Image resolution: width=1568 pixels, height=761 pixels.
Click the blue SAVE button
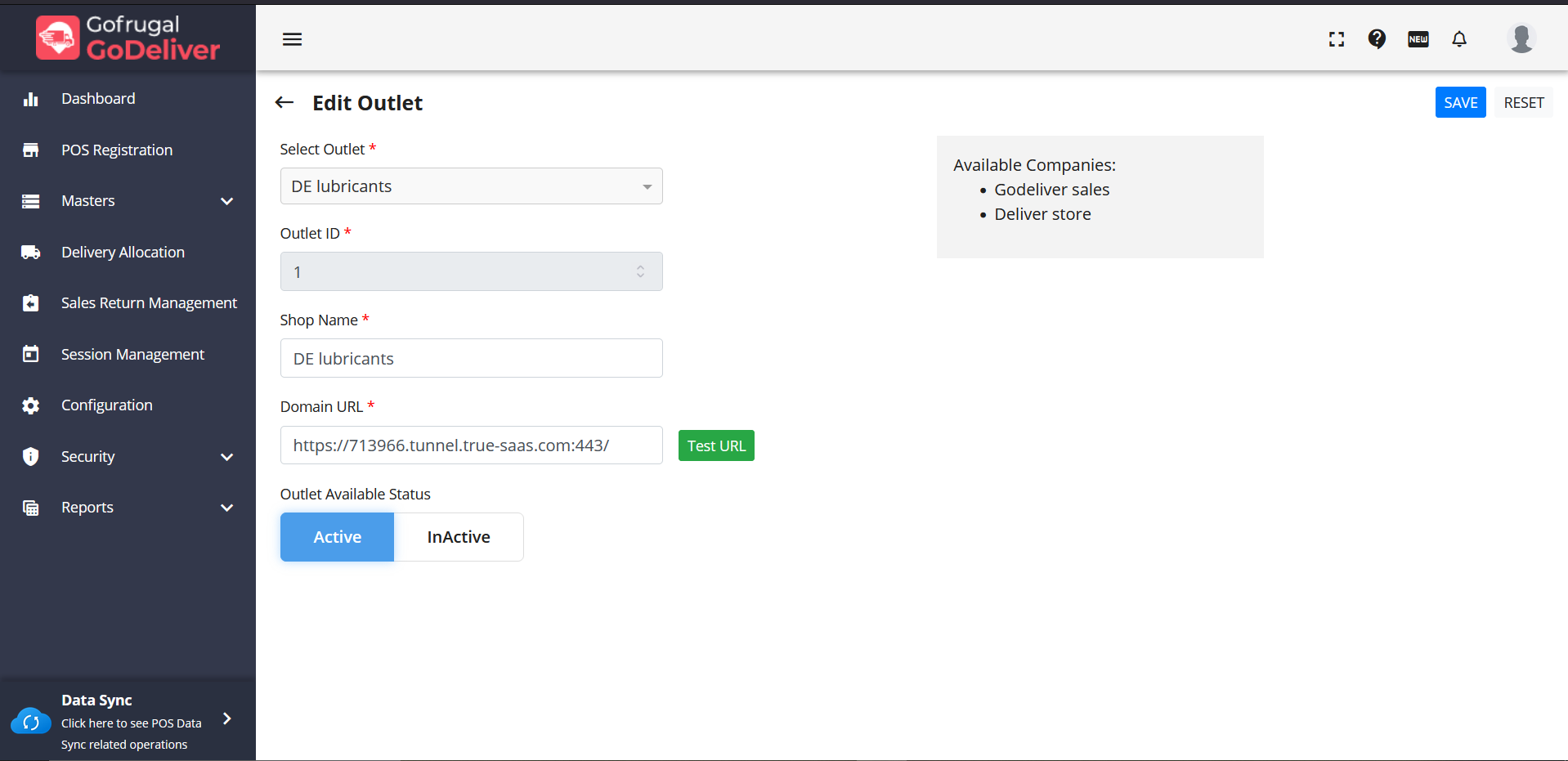click(x=1460, y=102)
